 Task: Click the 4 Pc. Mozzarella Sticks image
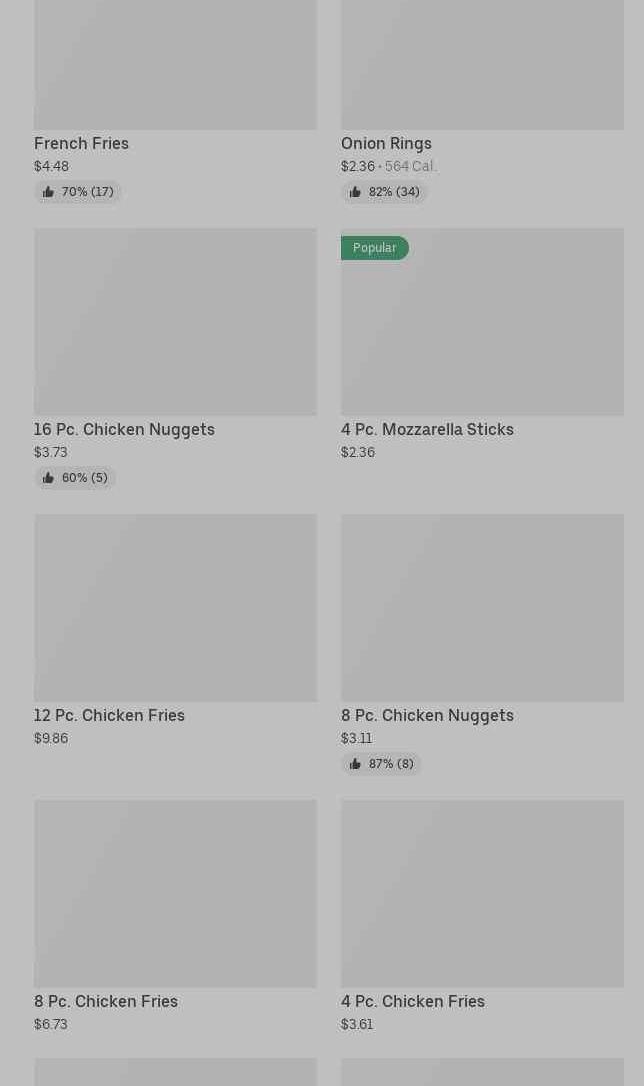coord(482,322)
